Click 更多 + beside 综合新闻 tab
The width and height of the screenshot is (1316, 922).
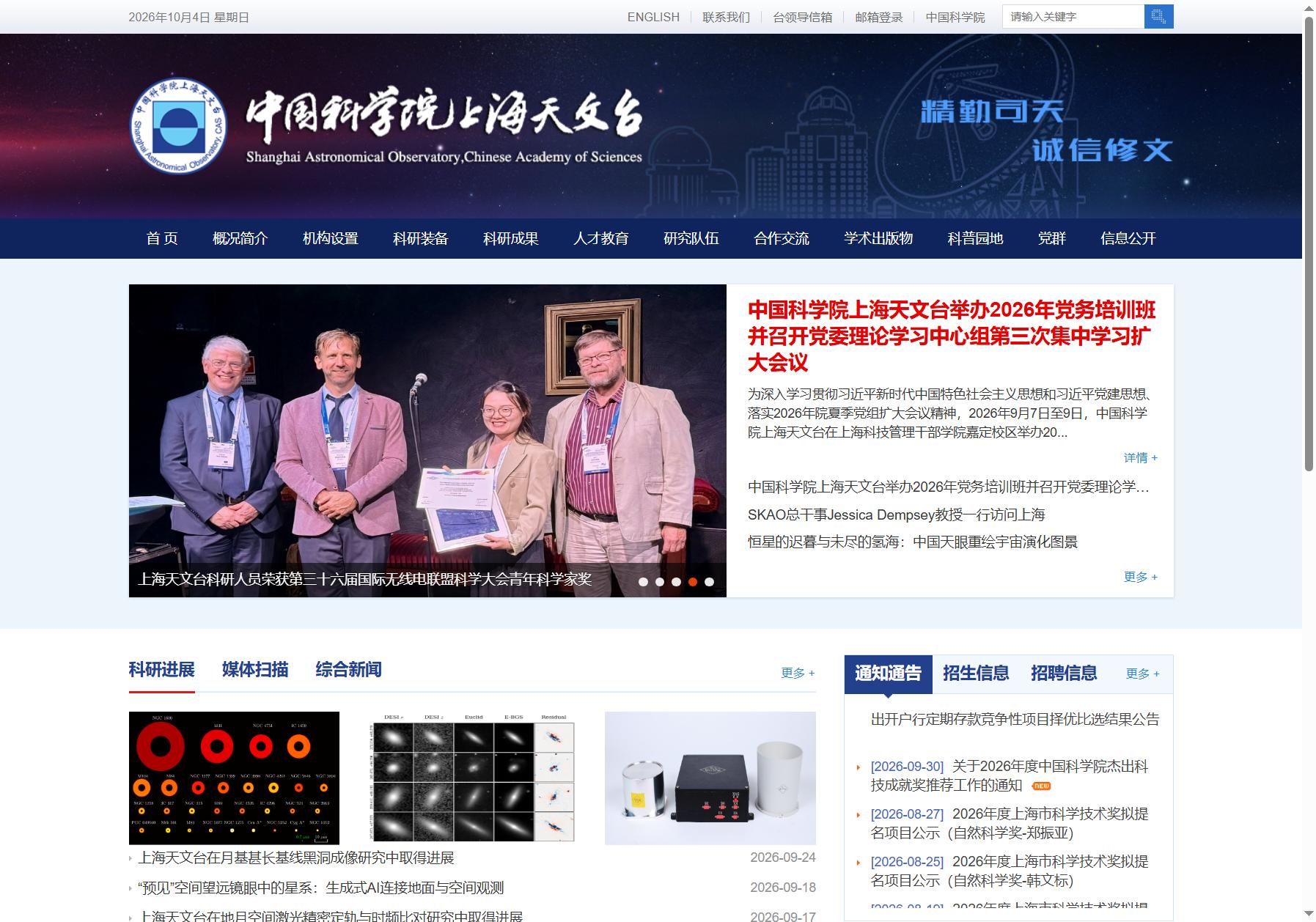tap(798, 673)
